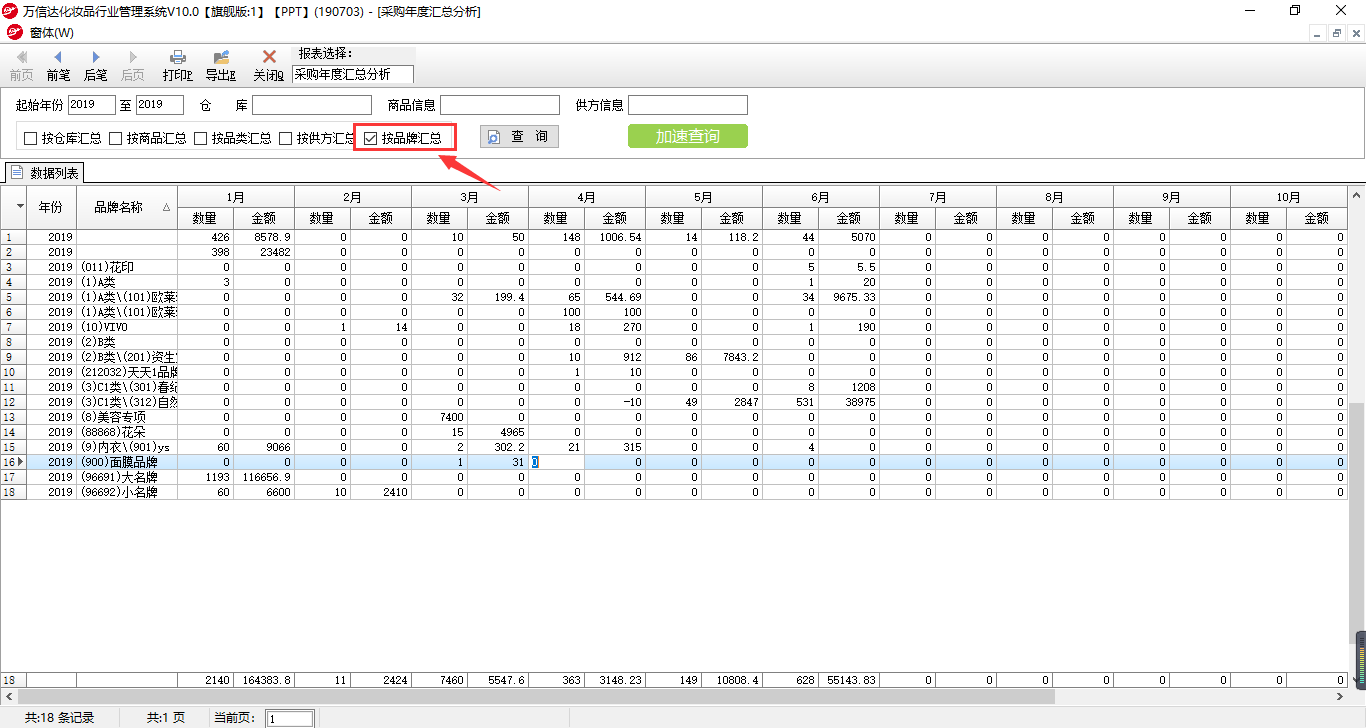Click total cell 164383.8 in footer row
This screenshot has height=728, width=1366.
click(x=264, y=680)
